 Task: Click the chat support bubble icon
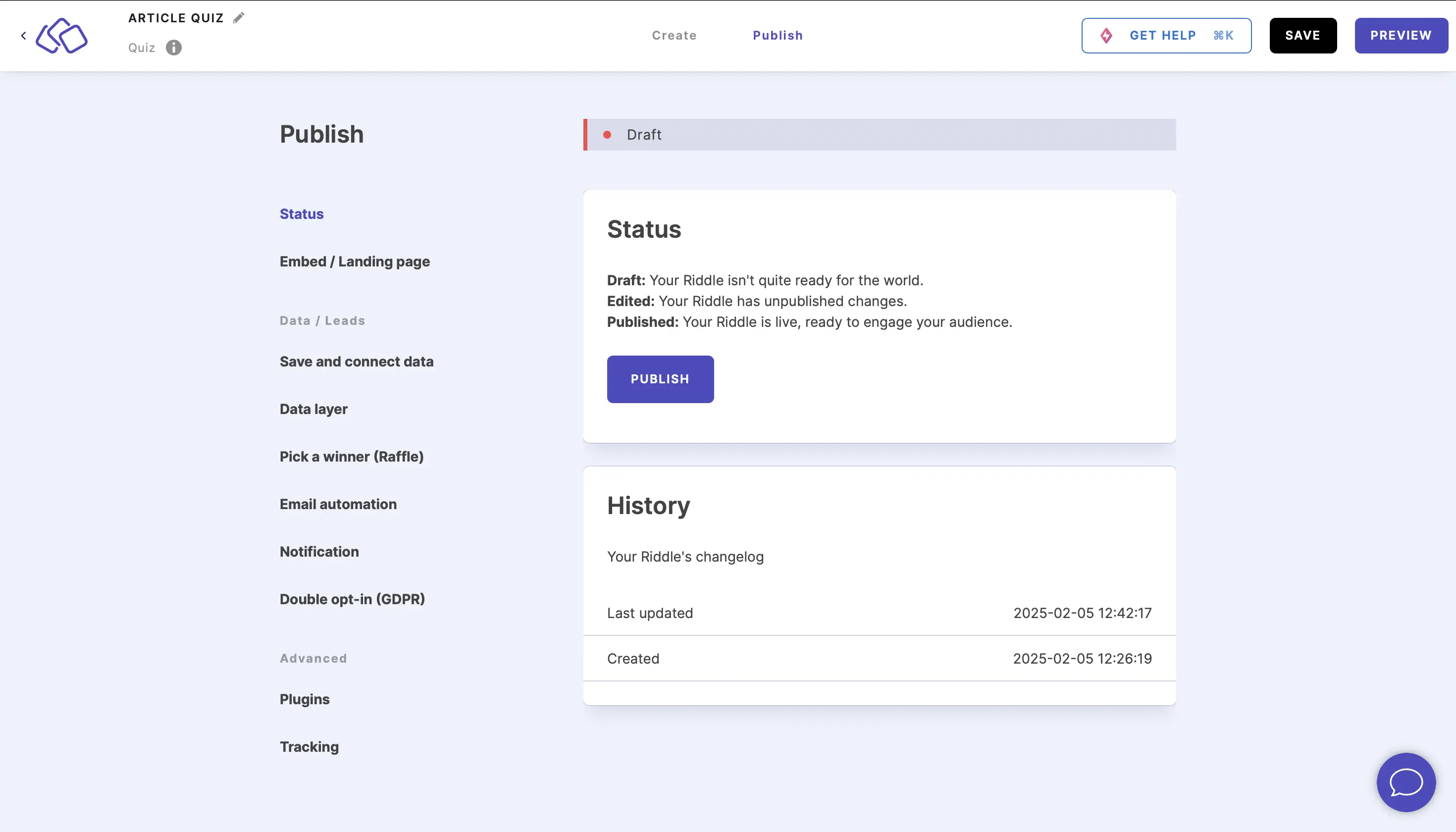(x=1406, y=782)
